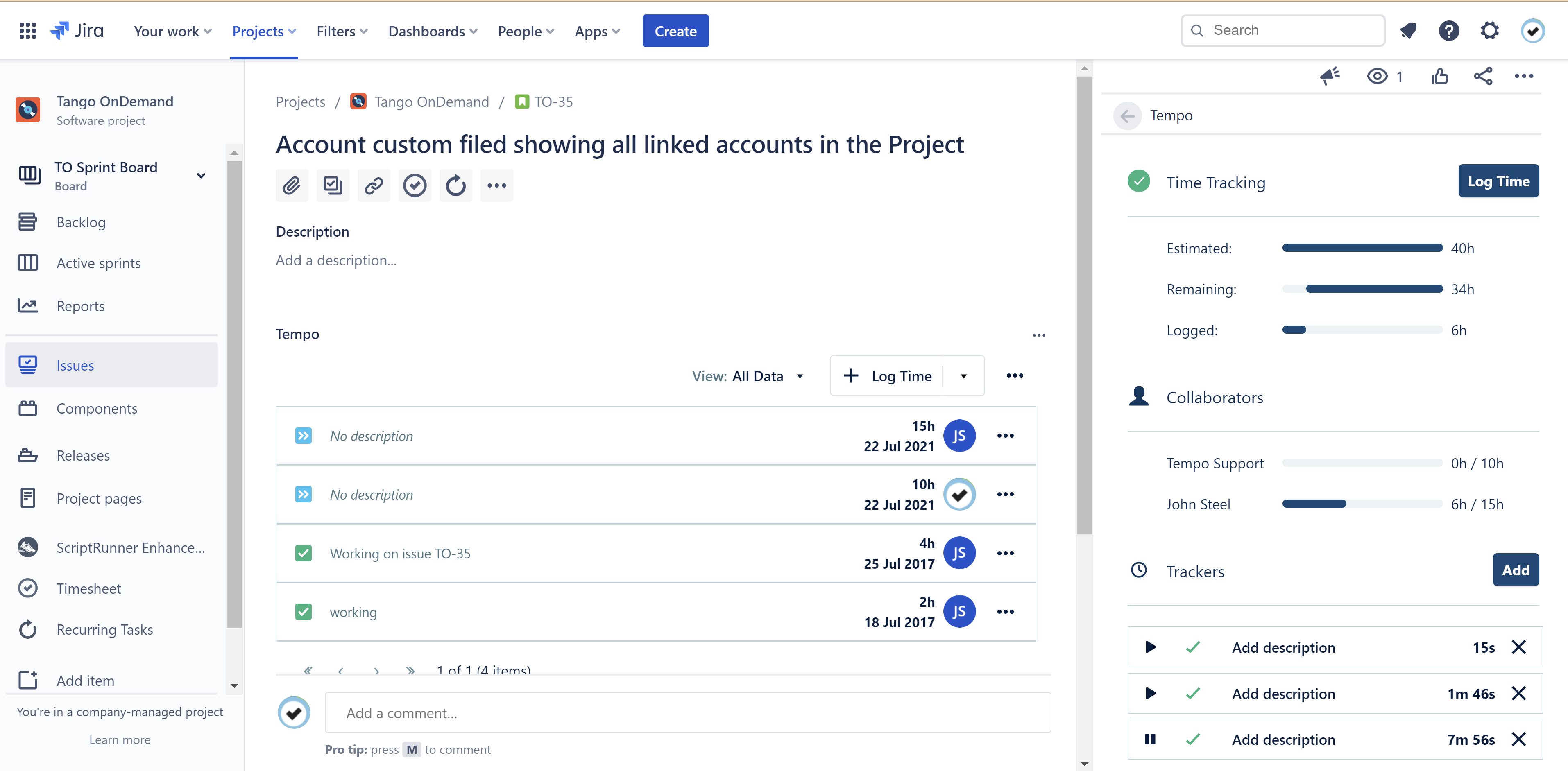Image resolution: width=1568 pixels, height=771 pixels.
Task: Toggle the watch eye icon
Action: click(x=1377, y=76)
